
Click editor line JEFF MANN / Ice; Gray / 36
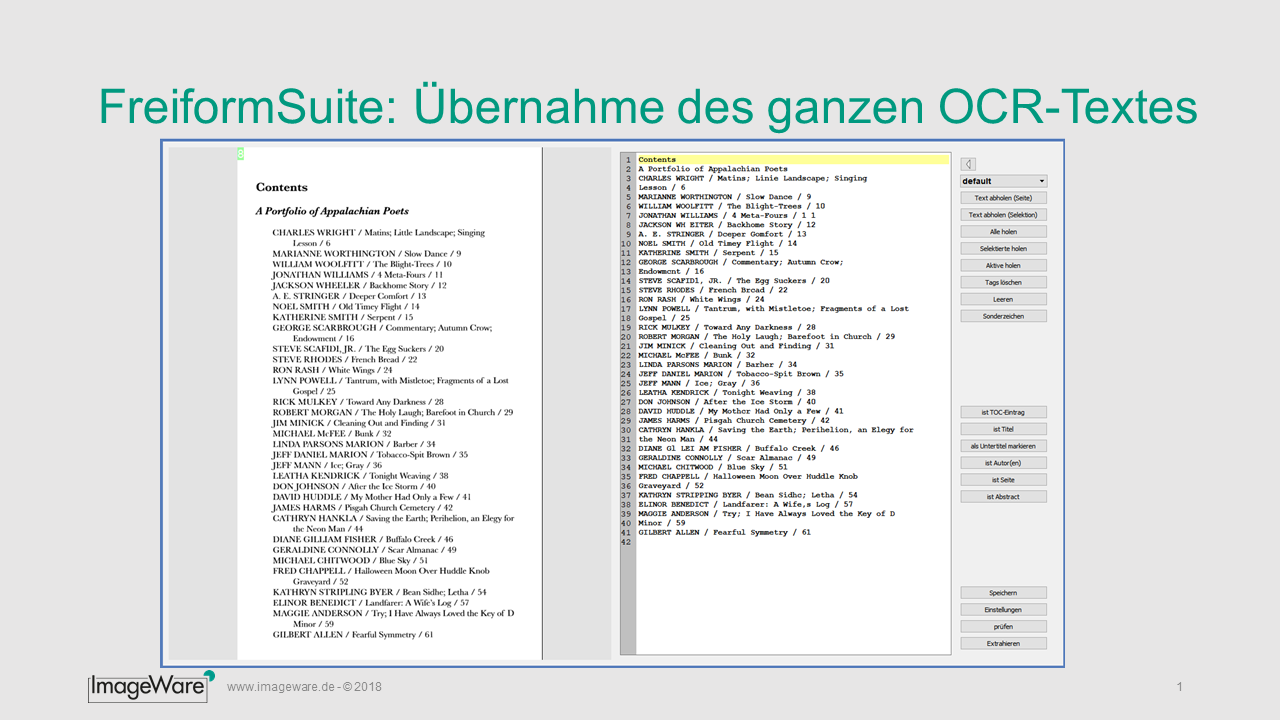699,383
